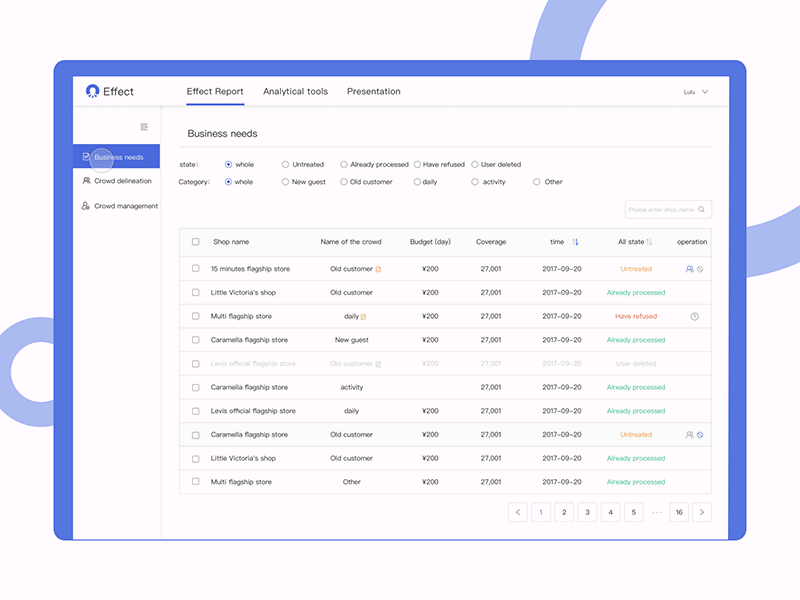
Task: Toggle the select-all checkbox in table header
Action: click(194, 242)
